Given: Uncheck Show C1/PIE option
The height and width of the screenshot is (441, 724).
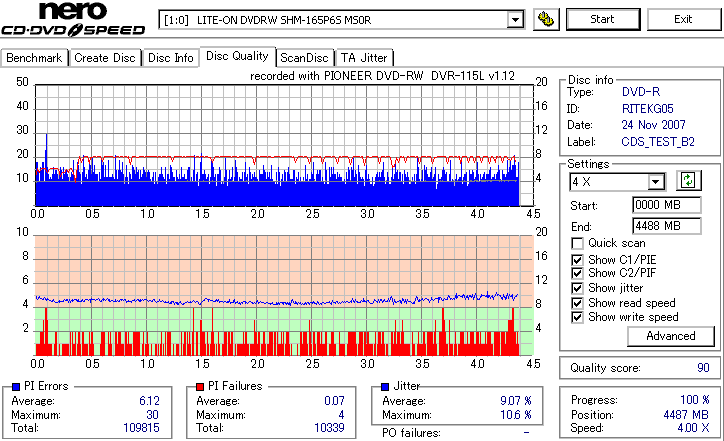Looking at the screenshot, I should (577, 260).
